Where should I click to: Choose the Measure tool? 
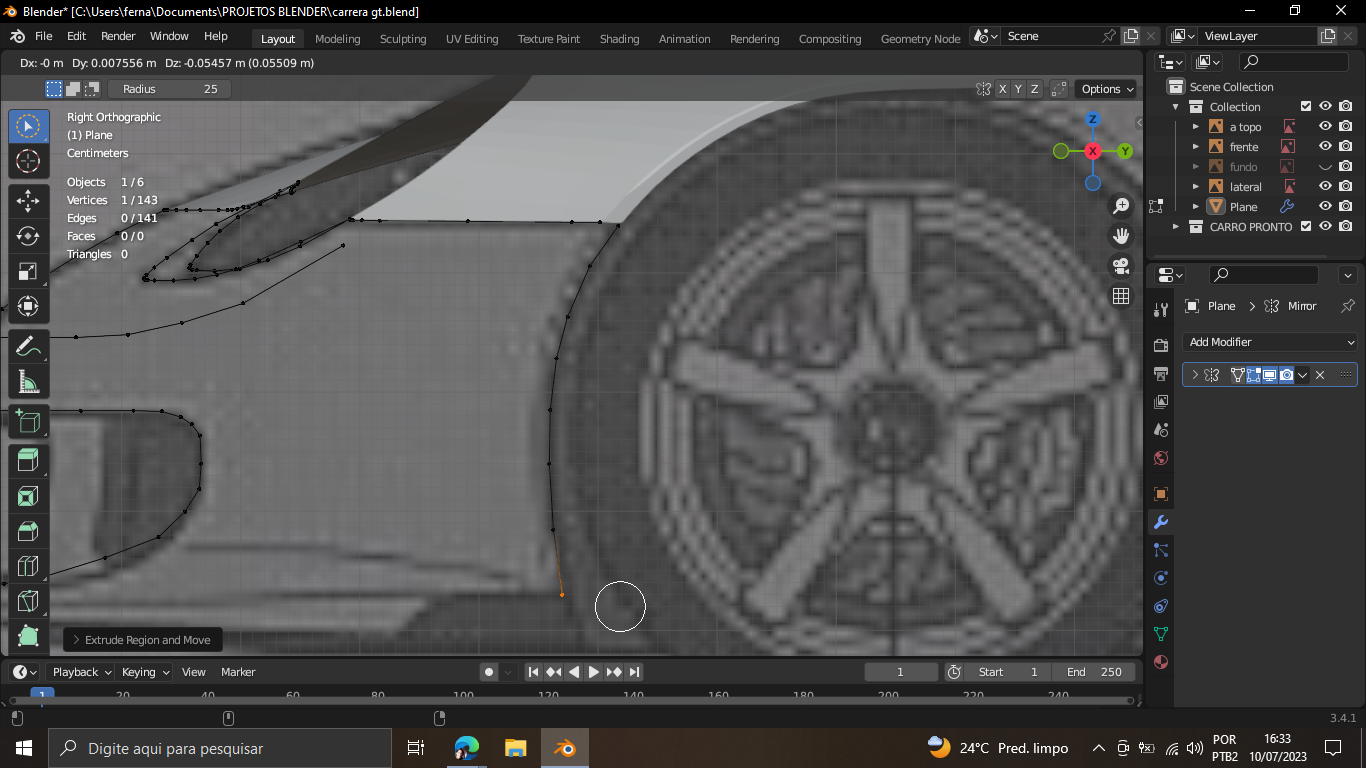point(28,381)
